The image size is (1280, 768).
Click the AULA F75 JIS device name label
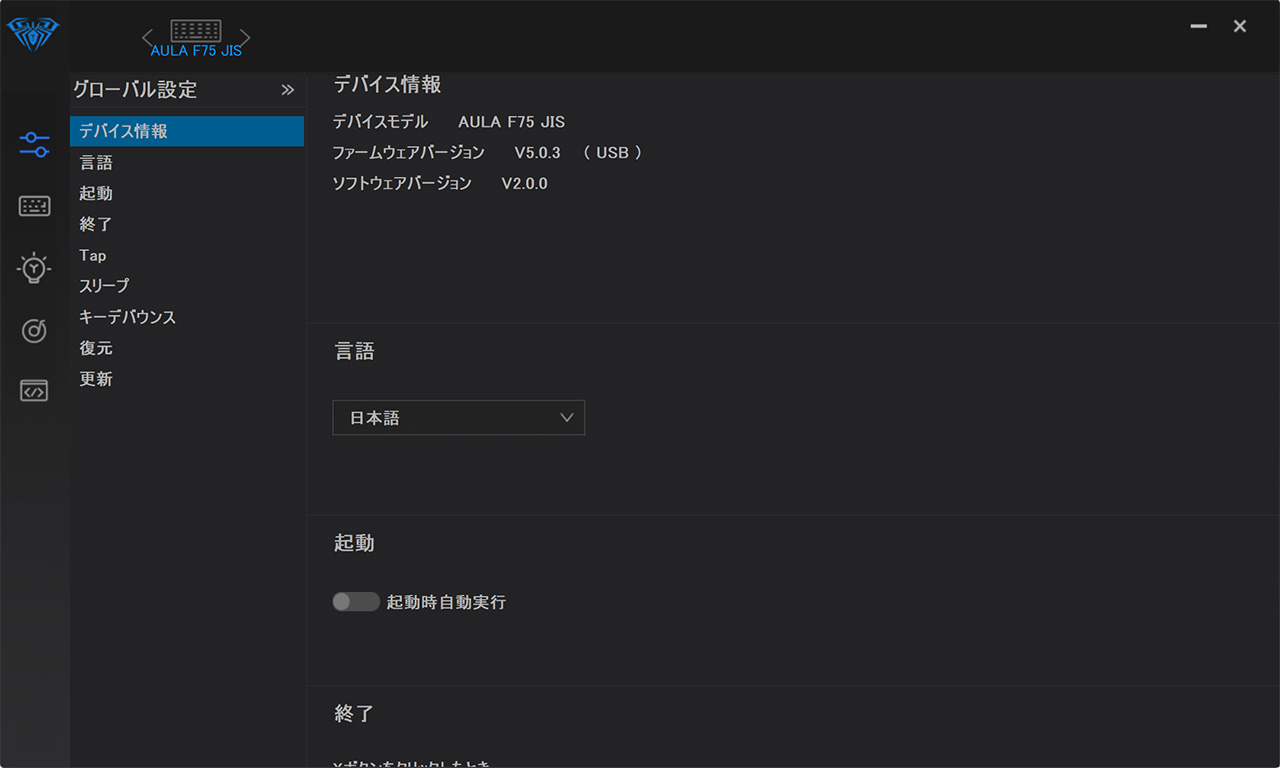(x=196, y=51)
